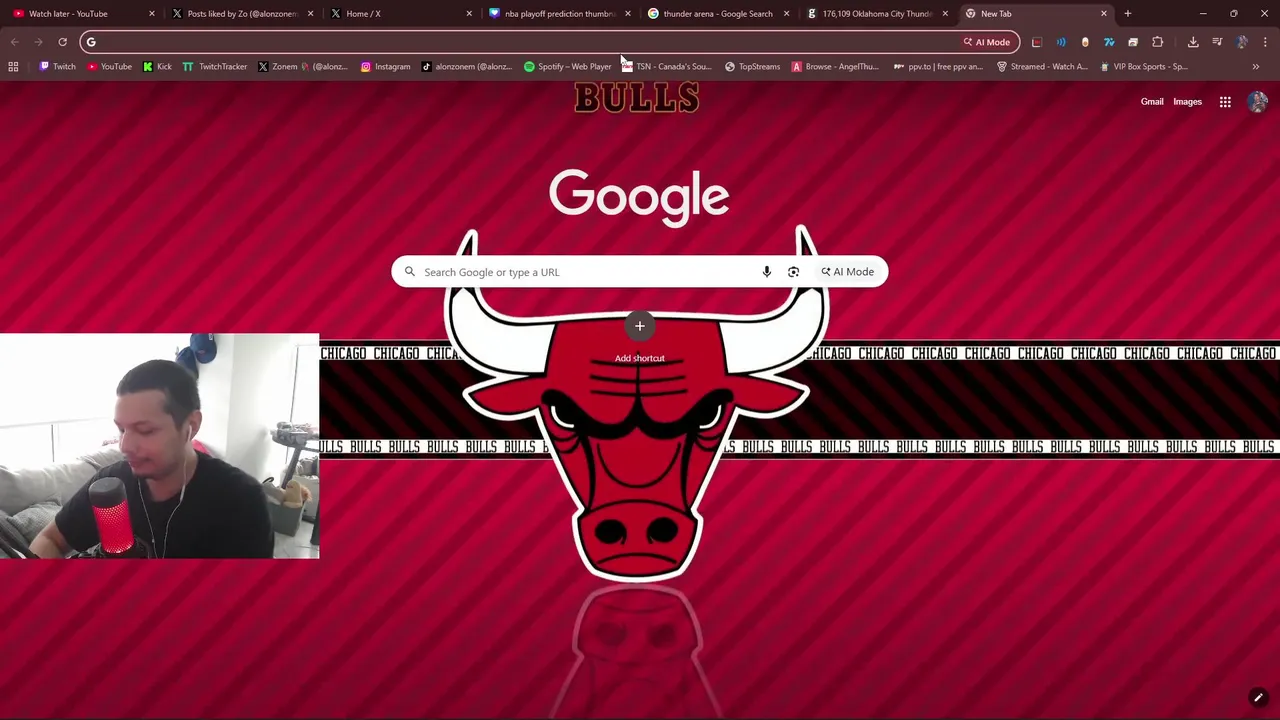Click the red extension icon after AI Mode
The height and width of the screenshot is (720, 1280).
click(1037, 42)
